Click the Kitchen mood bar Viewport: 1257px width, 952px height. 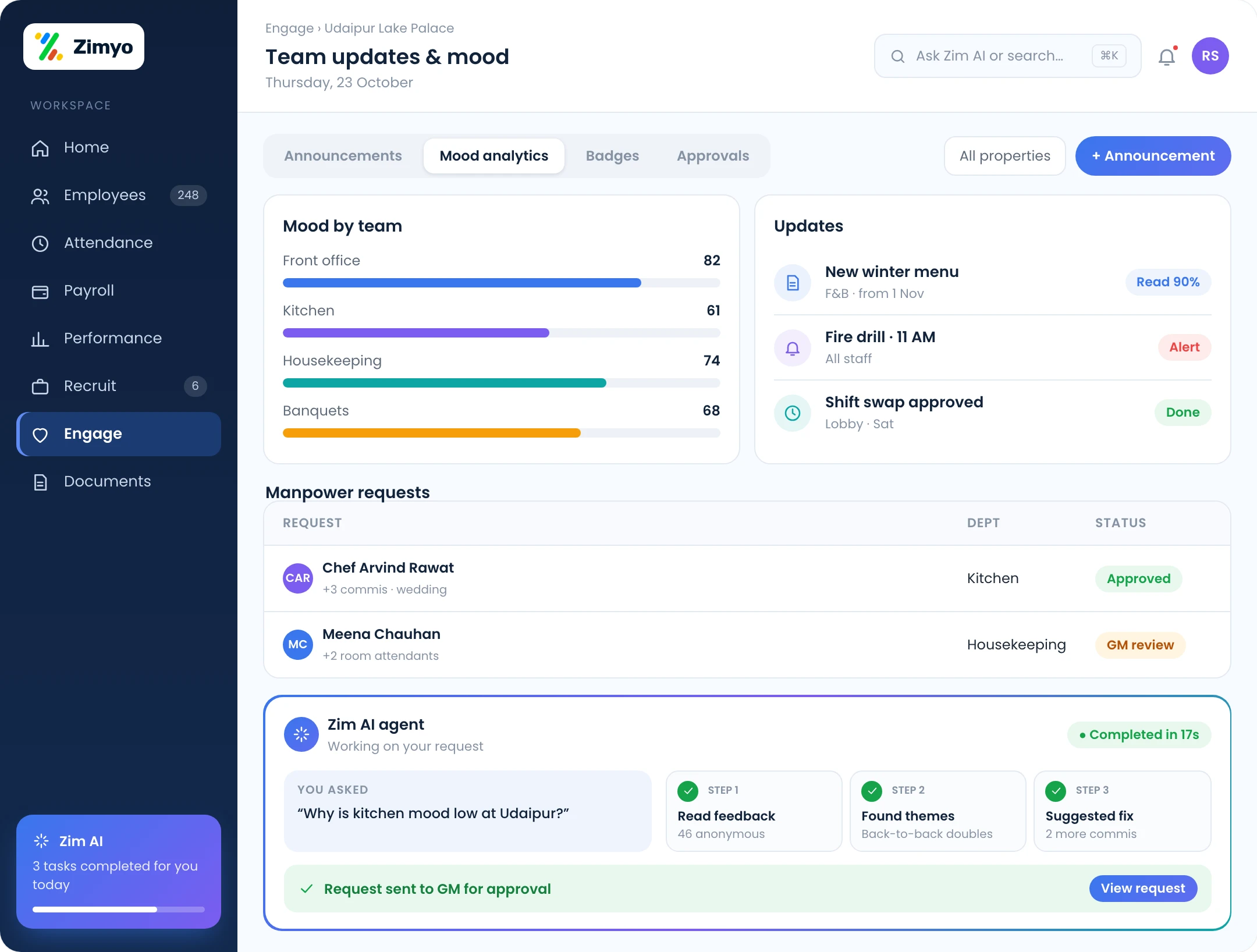502,333
